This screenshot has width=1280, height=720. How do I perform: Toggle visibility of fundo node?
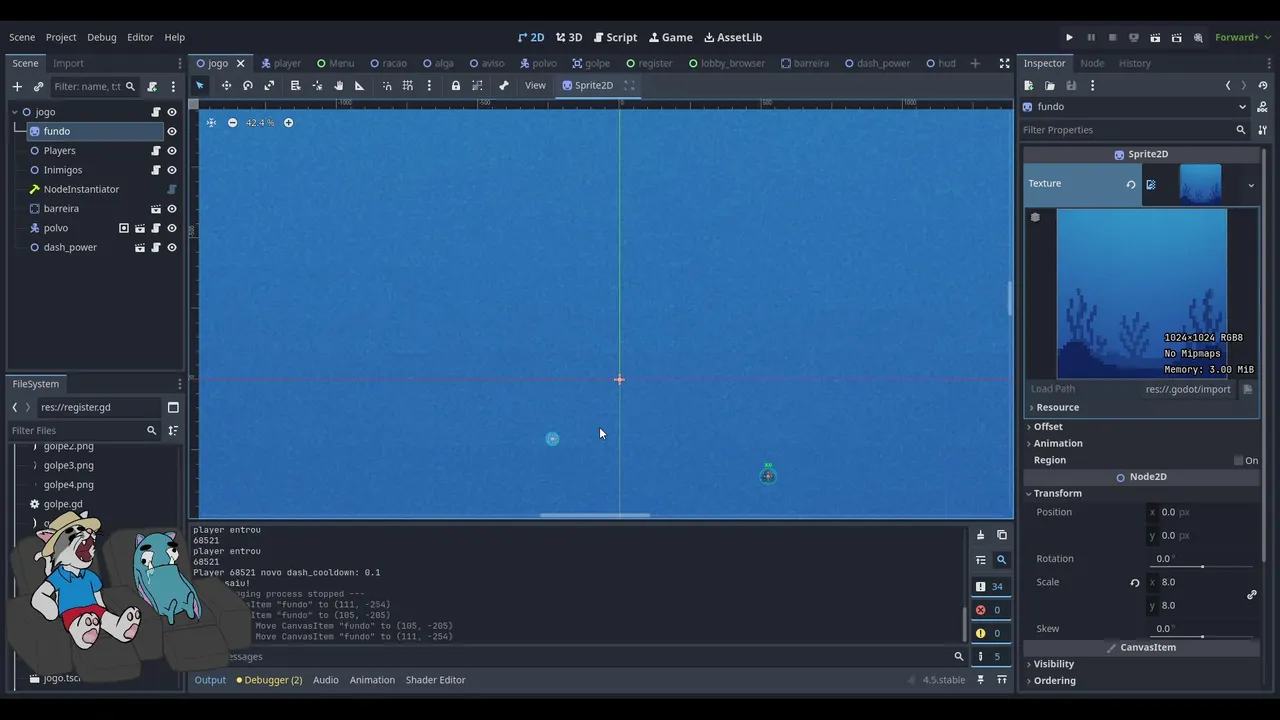click(x=172, y=131)
